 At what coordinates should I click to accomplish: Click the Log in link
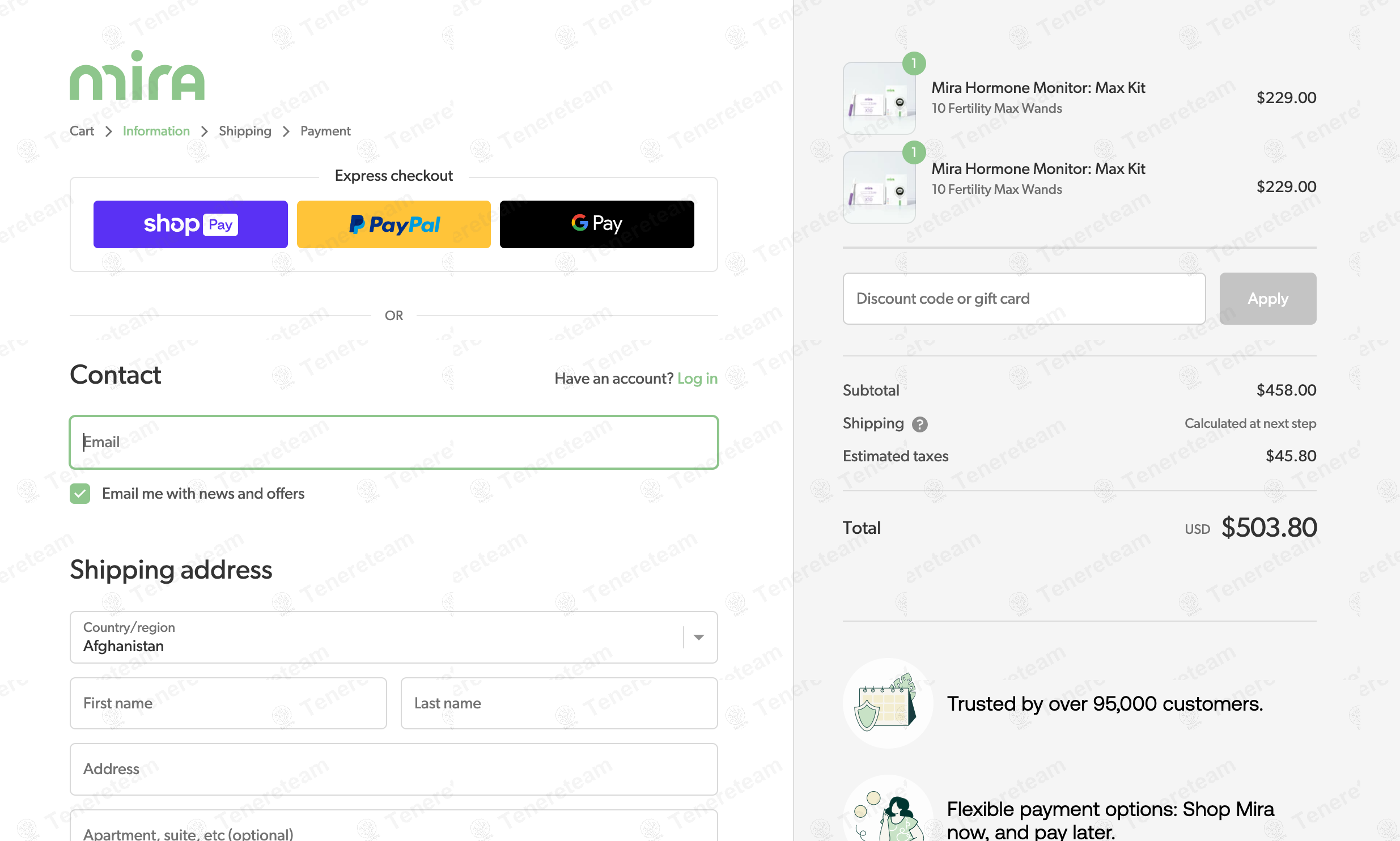[697, 379]
